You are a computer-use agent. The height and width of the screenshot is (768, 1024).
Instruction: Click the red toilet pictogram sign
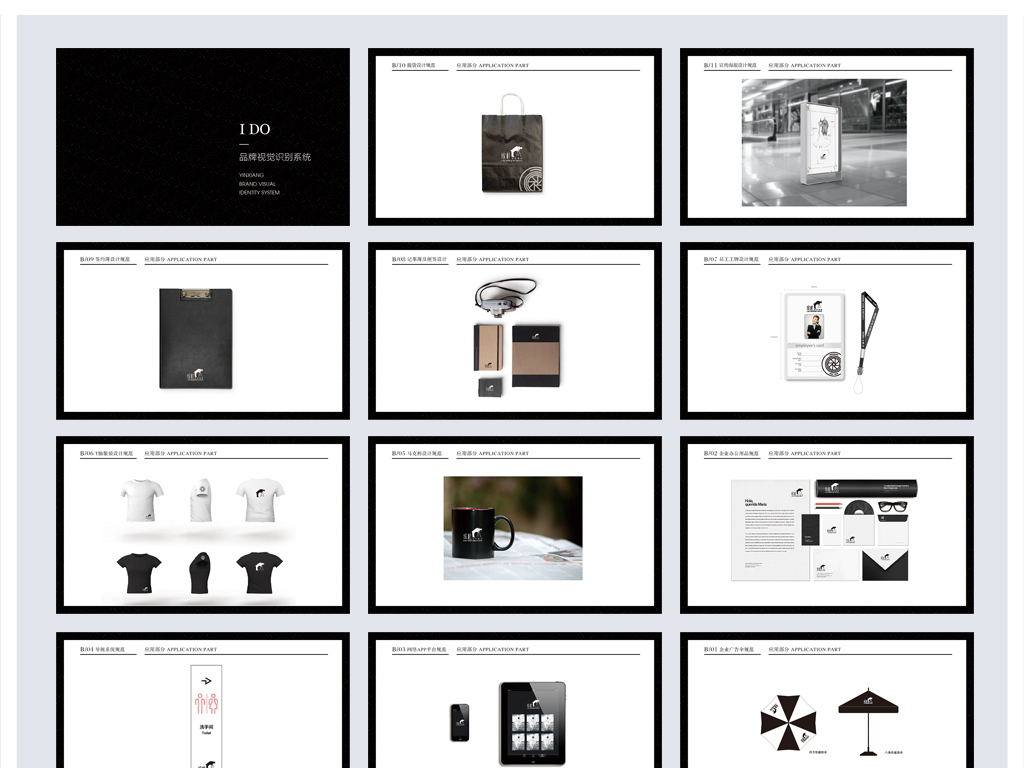(x=206, y=703)
